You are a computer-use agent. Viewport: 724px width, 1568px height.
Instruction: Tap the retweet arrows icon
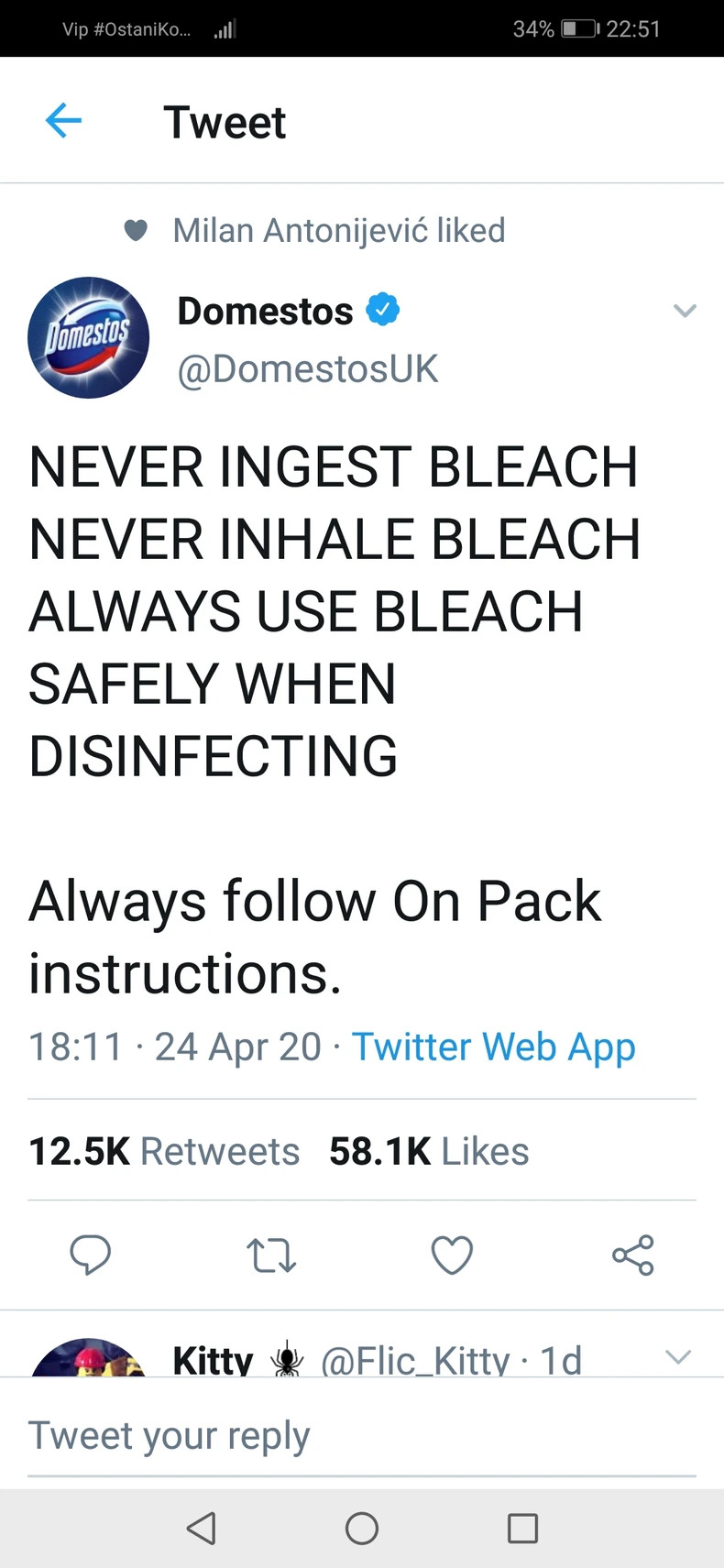[271, 1255]
